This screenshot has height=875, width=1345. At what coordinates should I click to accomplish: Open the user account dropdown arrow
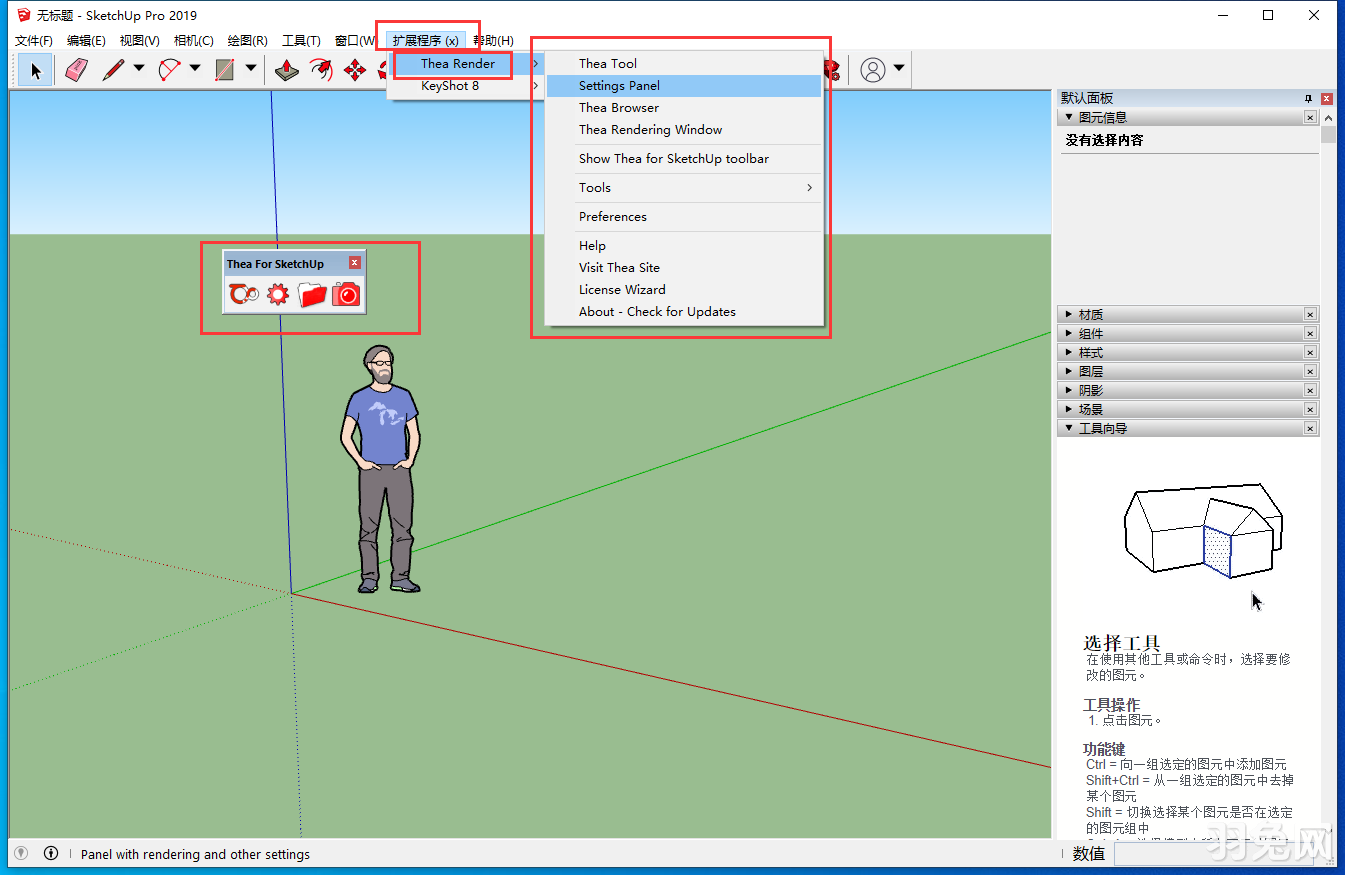point(899,69)
